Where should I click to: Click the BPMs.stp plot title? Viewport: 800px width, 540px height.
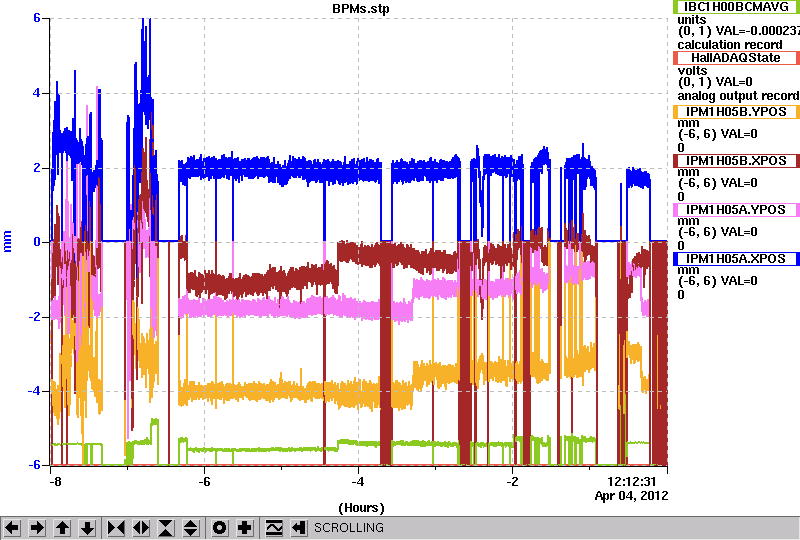pos(361,9)
